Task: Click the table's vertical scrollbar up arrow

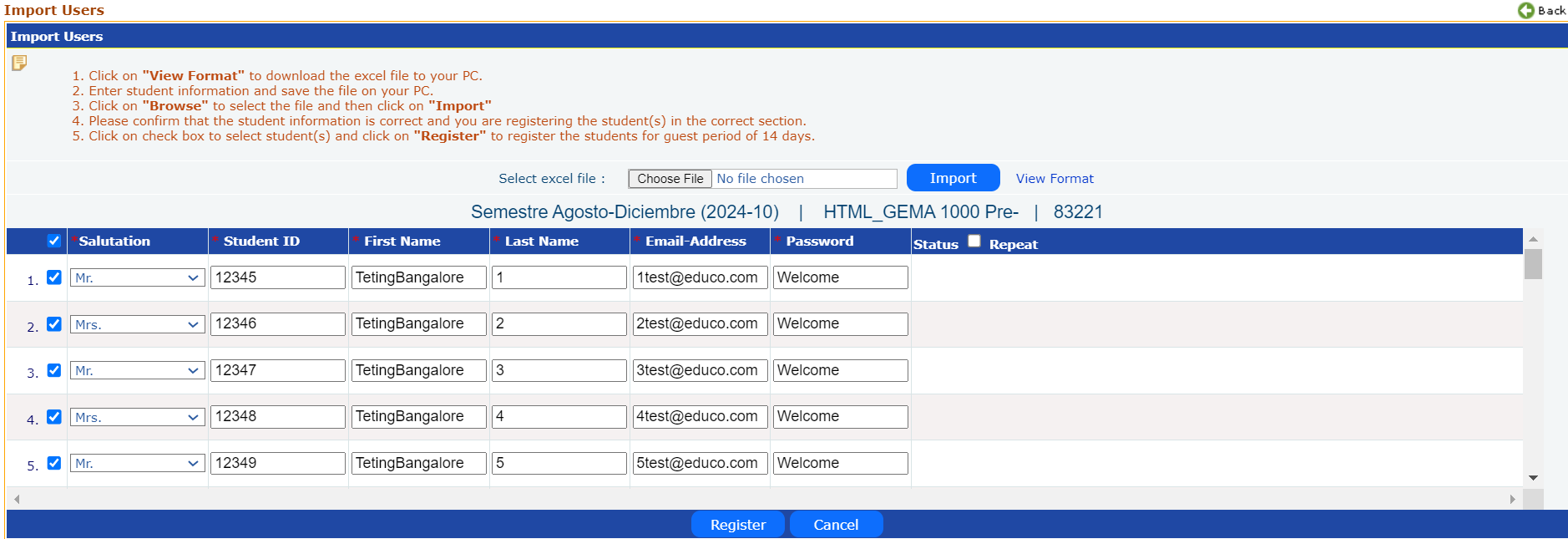Action: (1533, 239)
